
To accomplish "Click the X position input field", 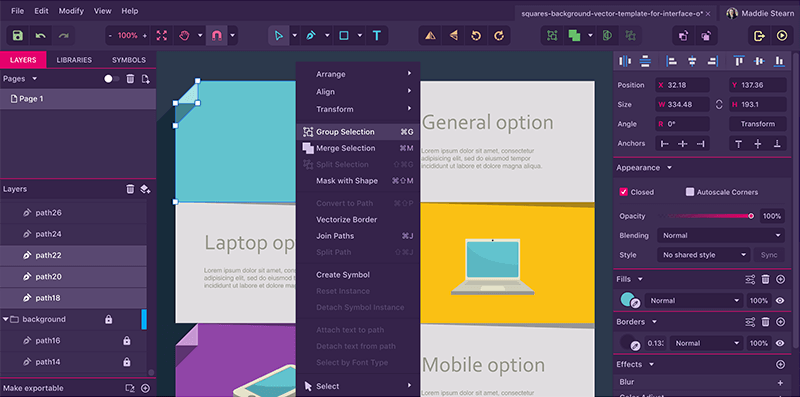I will tap(683, 85).
